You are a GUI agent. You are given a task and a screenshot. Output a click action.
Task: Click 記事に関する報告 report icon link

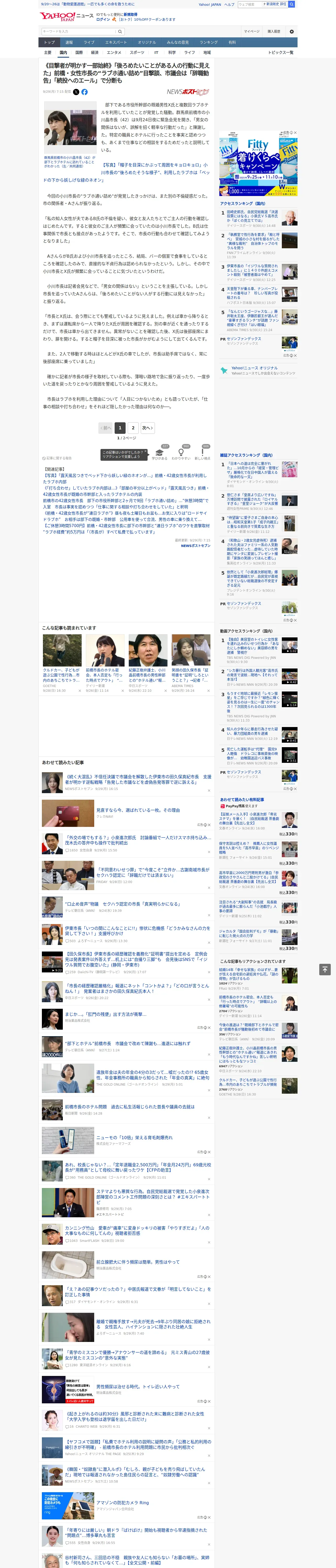click(57, 458)
